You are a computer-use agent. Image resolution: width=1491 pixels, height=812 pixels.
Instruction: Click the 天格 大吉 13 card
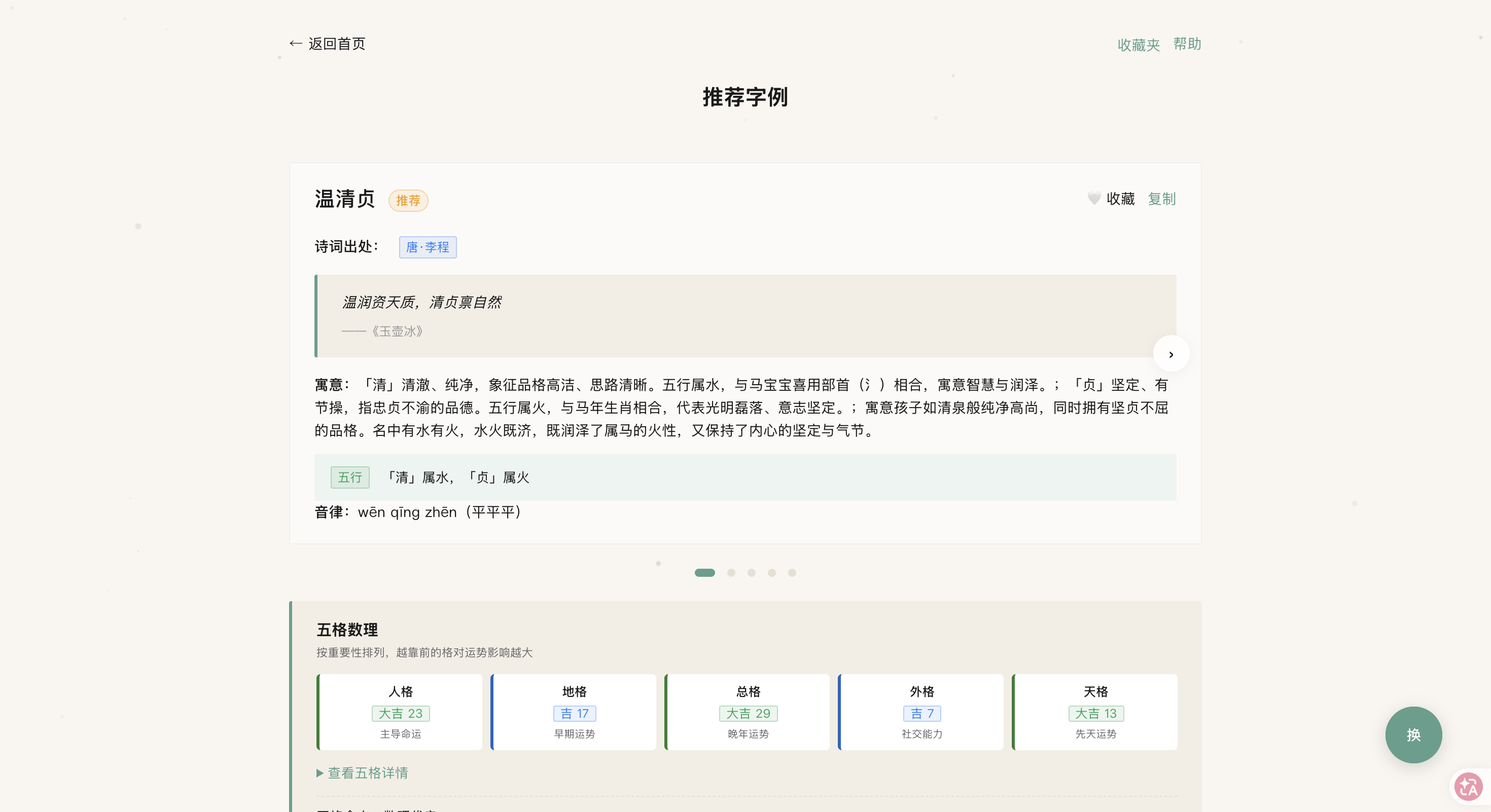(x=1095, y=712)
